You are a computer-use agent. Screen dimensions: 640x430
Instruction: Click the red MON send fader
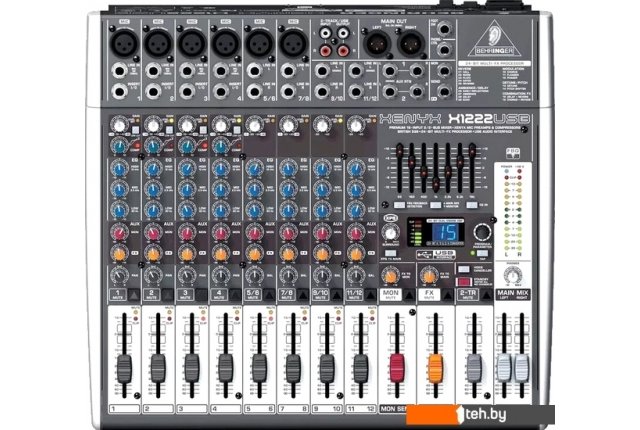click(x=400, y=366)
